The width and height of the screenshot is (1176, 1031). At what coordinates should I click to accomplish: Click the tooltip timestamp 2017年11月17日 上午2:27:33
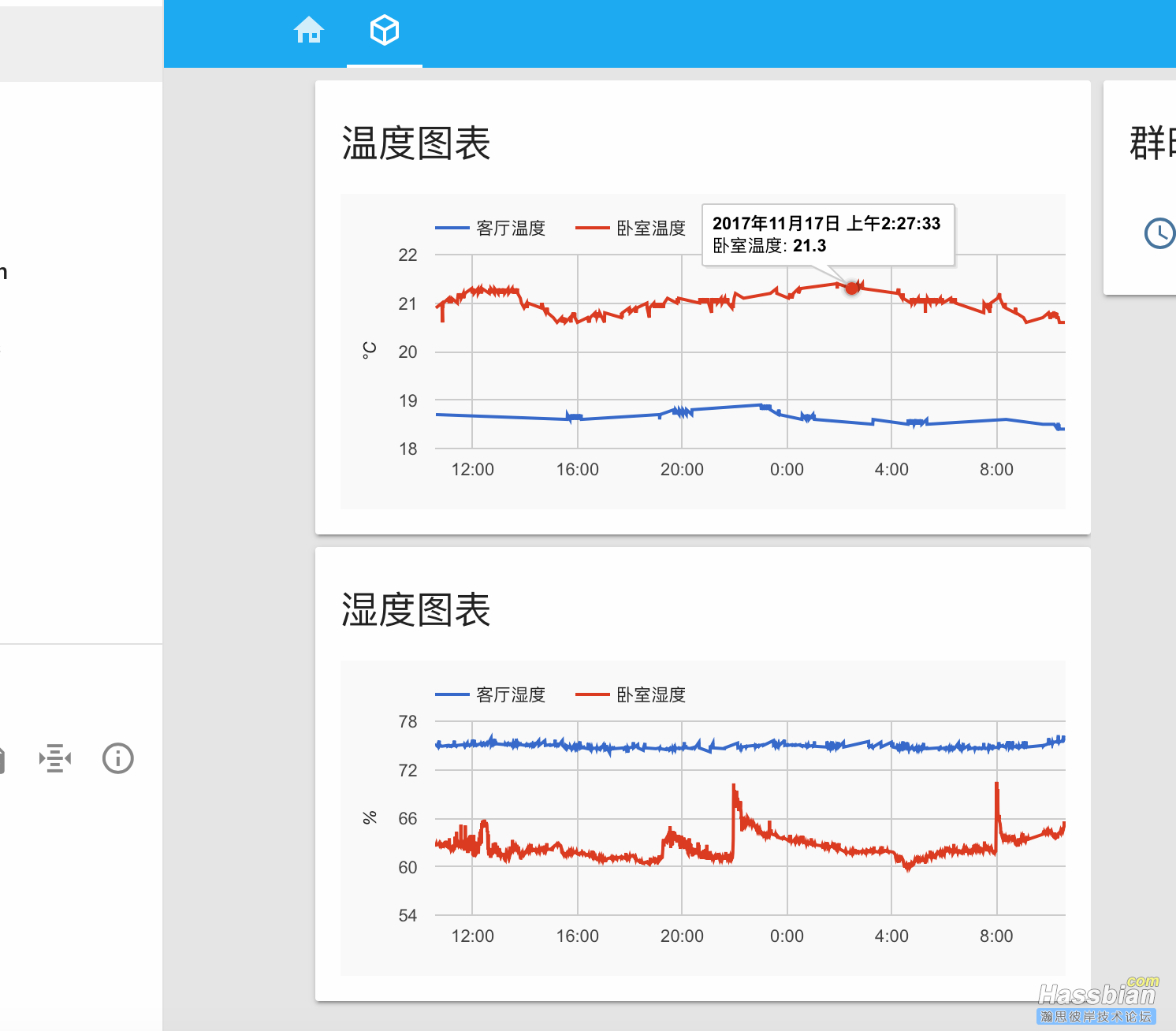[827, 224]
